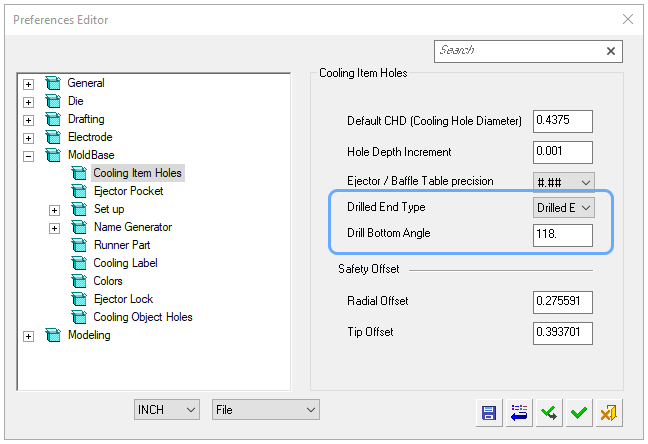Click the blue floppy disk save icon

(x=489, y=413)
